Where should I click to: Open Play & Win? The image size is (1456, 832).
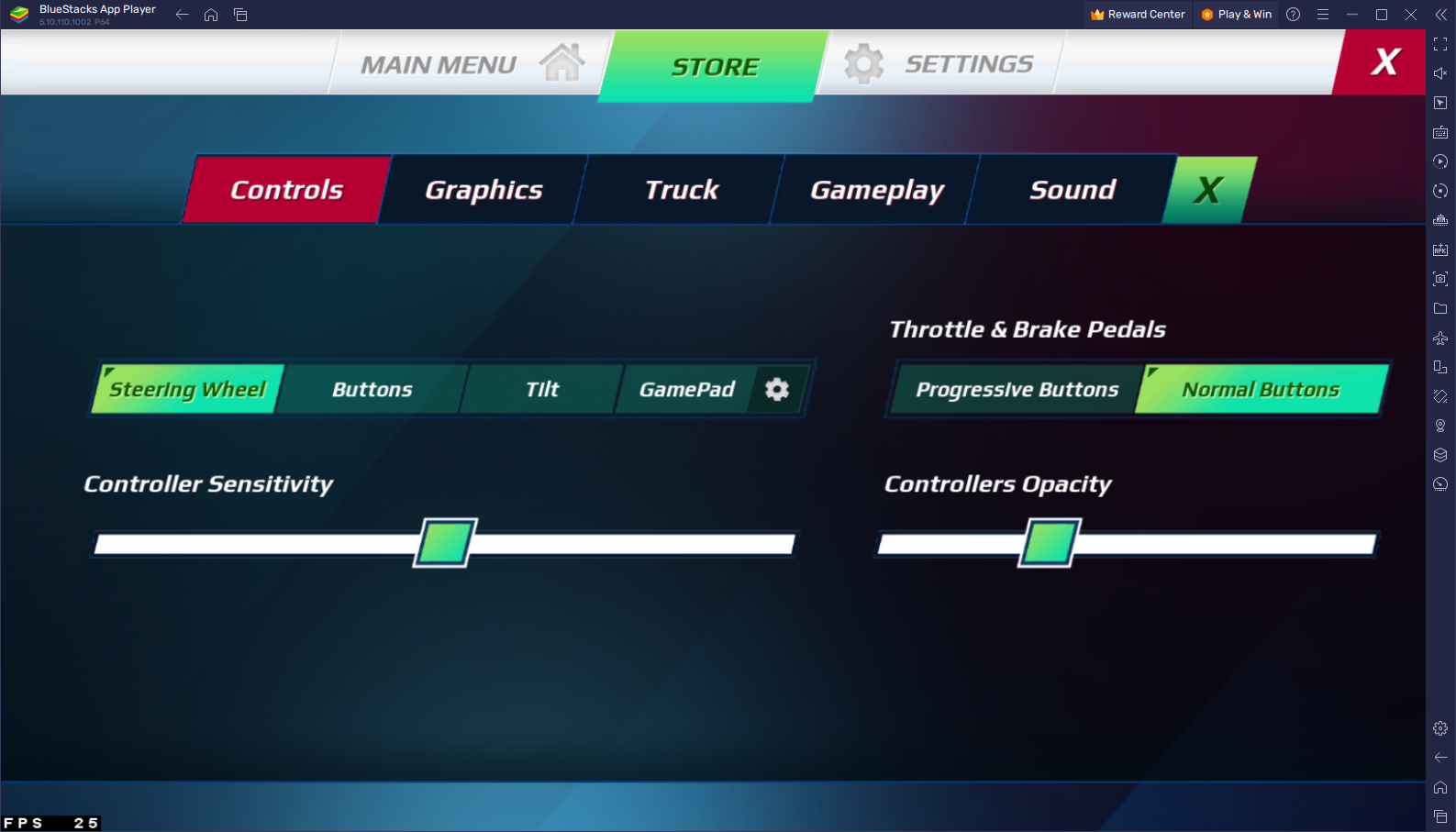pos(1236,15)
